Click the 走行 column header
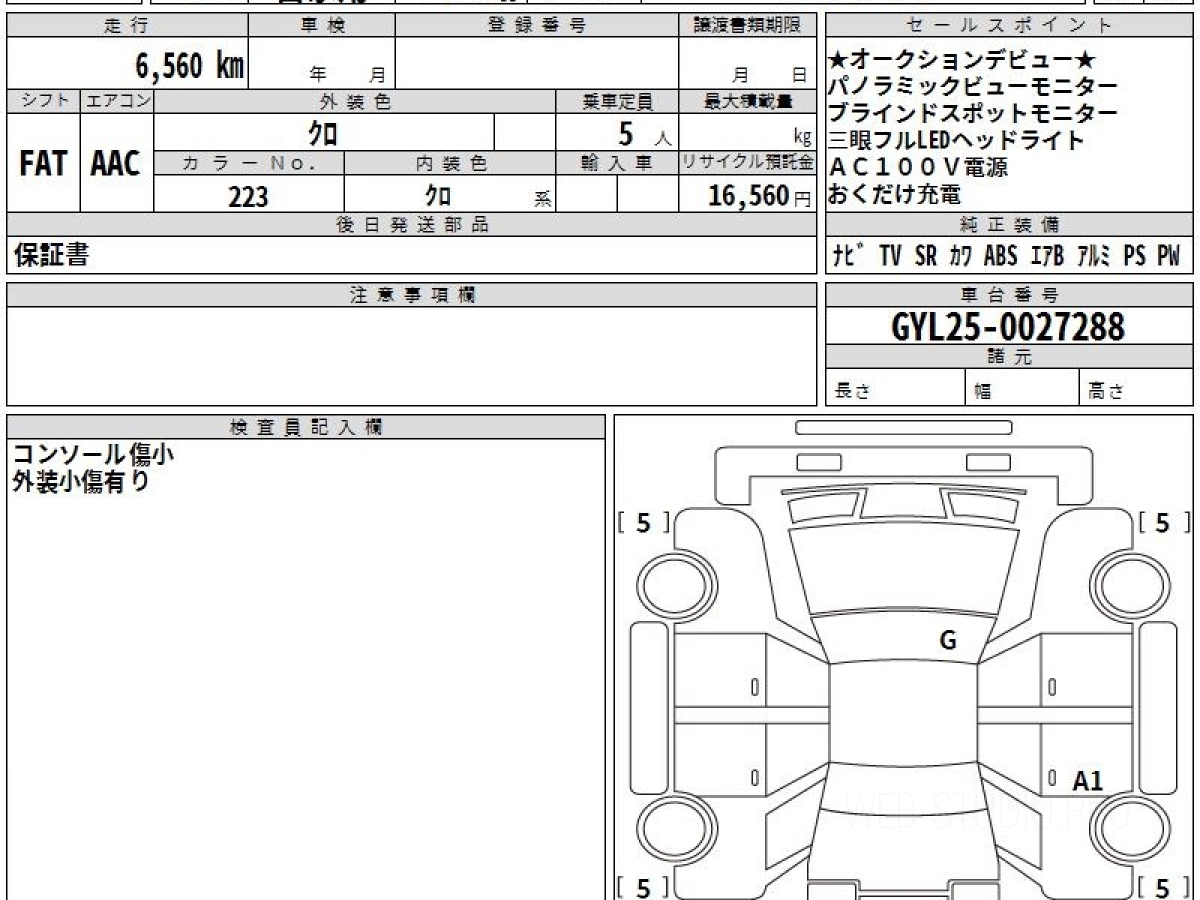Image resolution: width=1200 pixels, height=900 pixels. click(127, 26)
